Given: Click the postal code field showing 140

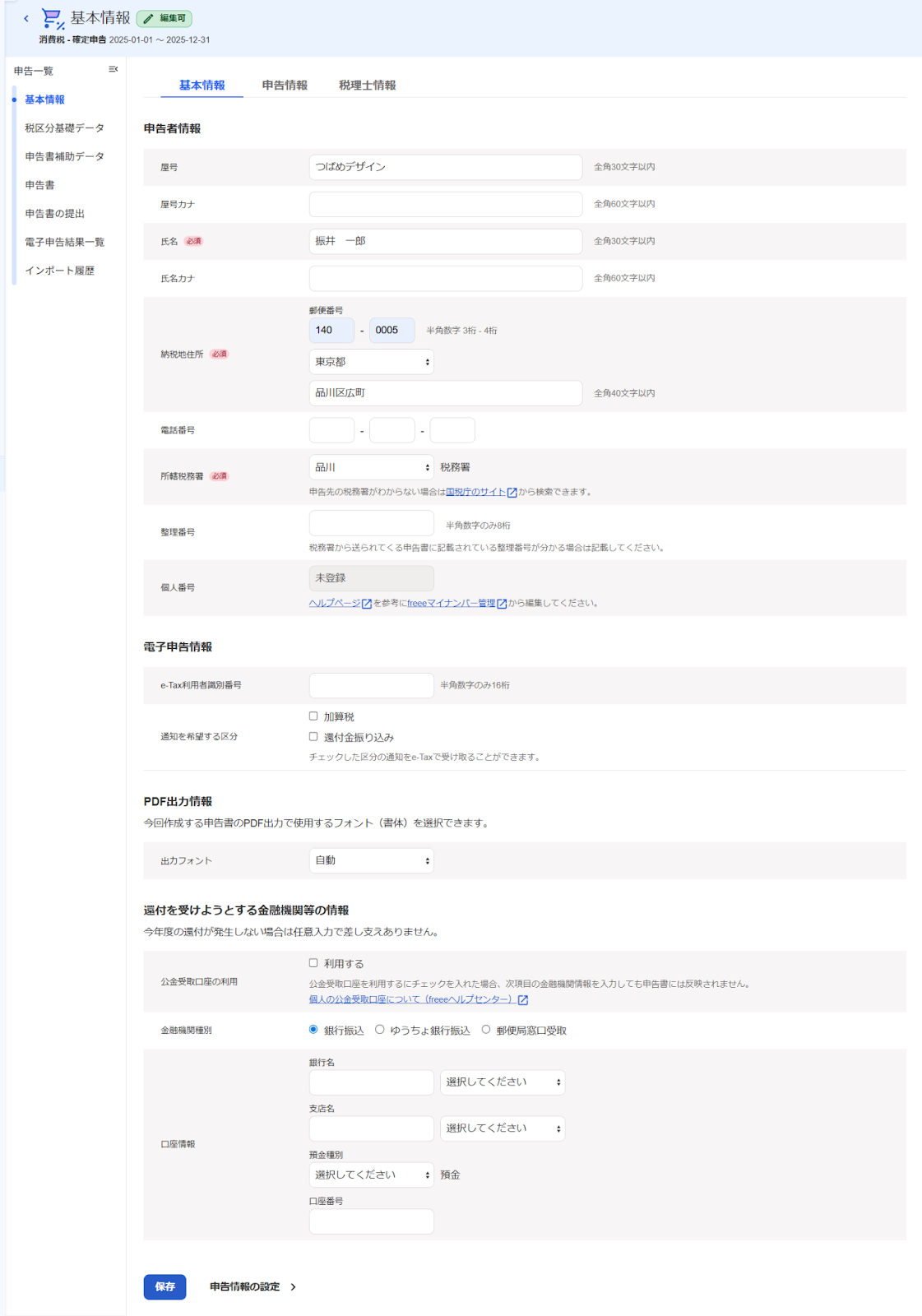Looking at the screenshot, I should coord(332,331).
